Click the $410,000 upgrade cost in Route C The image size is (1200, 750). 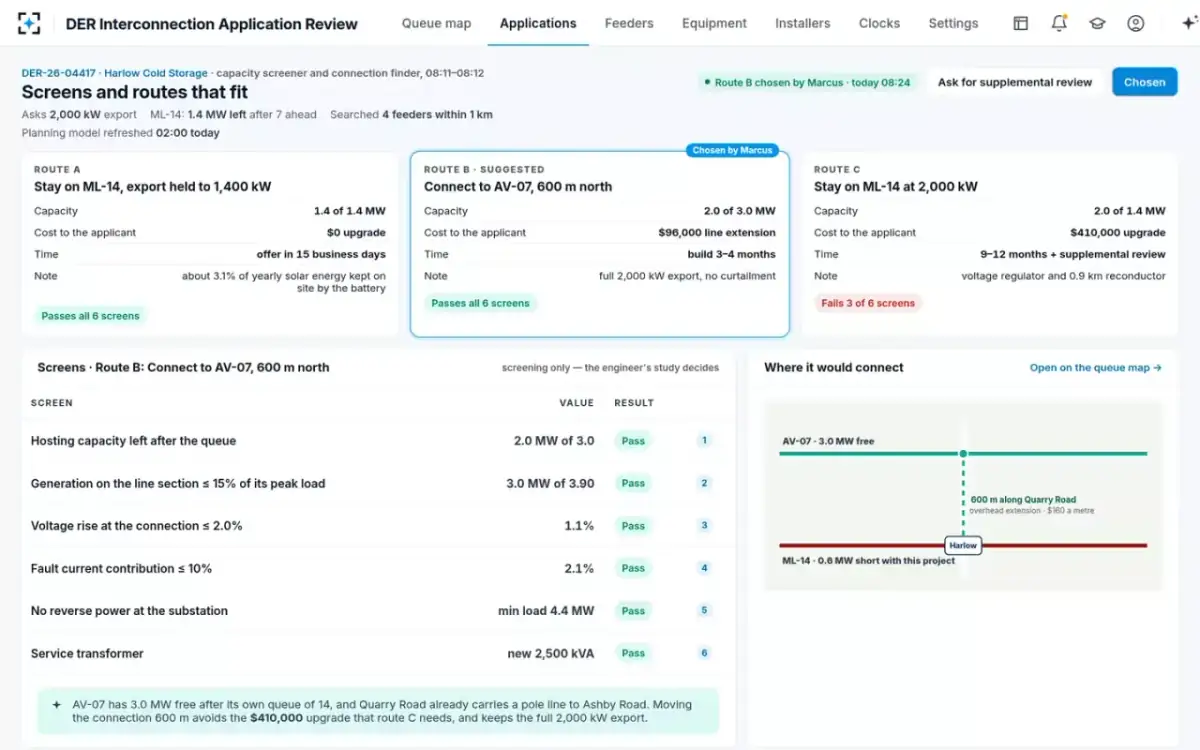pyautogui.click(x=1118, y=233)
